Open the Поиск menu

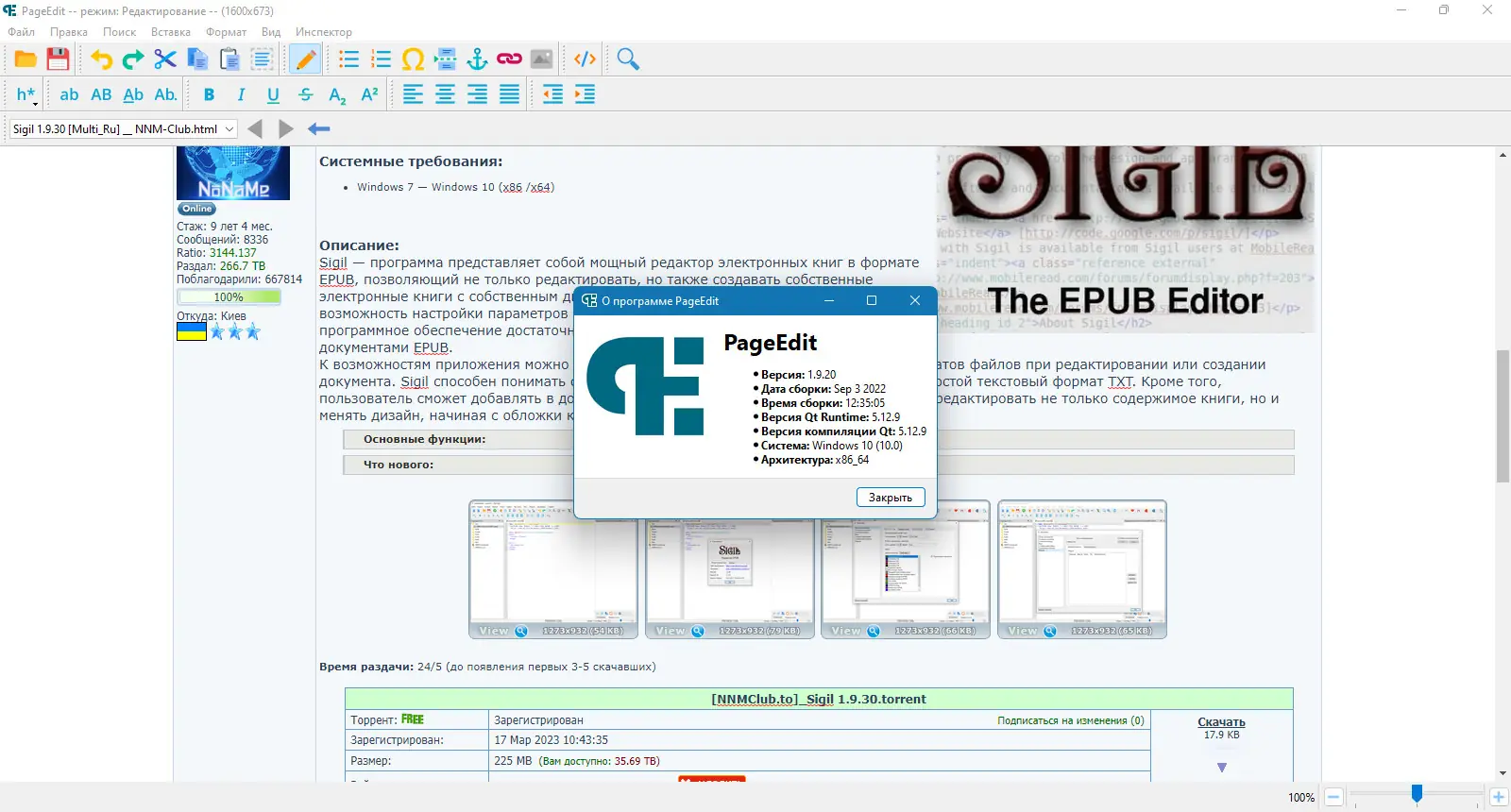[x=120, y=32]
